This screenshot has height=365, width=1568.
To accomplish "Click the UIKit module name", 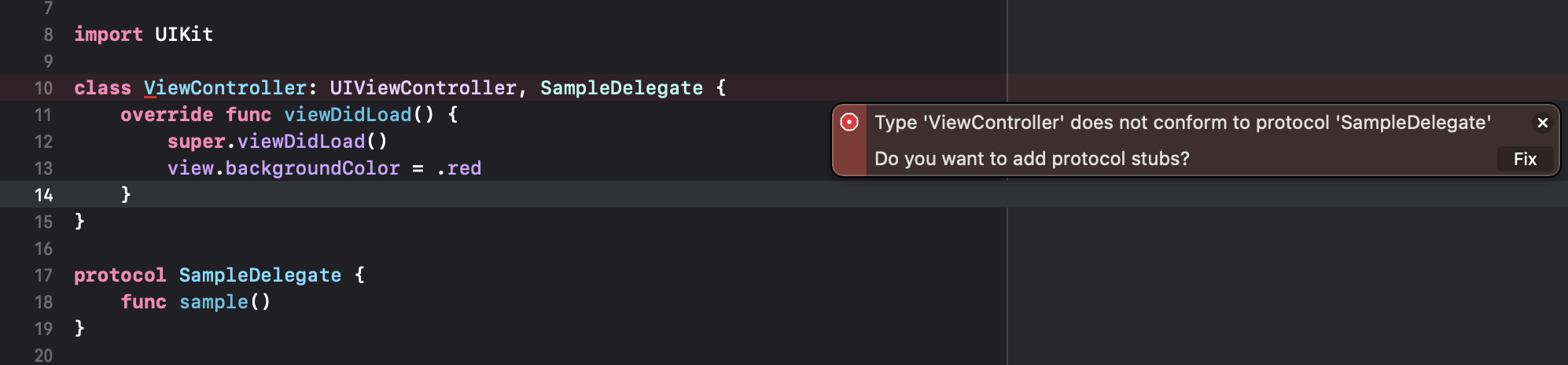I will coord(184,35).
